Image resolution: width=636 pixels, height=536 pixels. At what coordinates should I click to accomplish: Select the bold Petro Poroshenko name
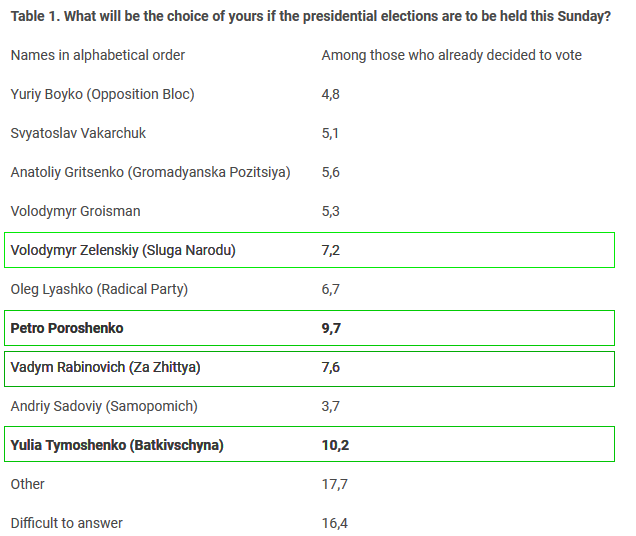[67, 328]
